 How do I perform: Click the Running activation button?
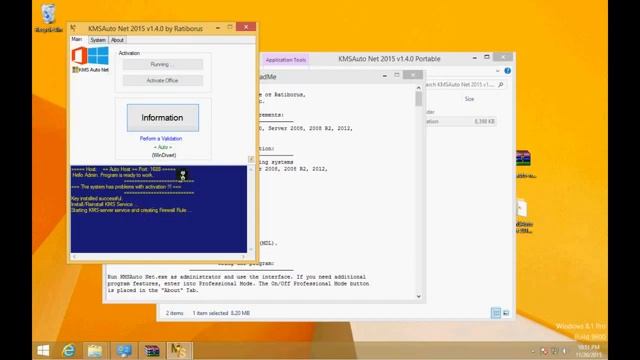tap(162, 64)
